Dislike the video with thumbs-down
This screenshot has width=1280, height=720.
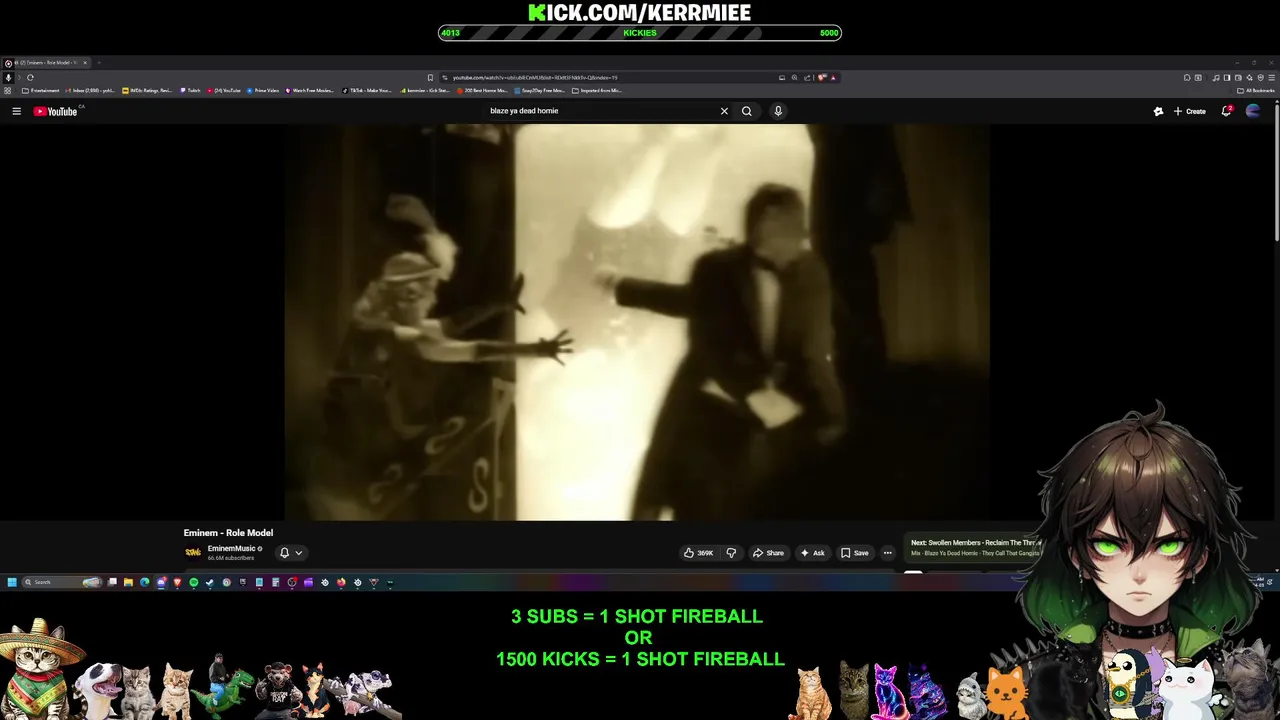[x=731, y=553]
